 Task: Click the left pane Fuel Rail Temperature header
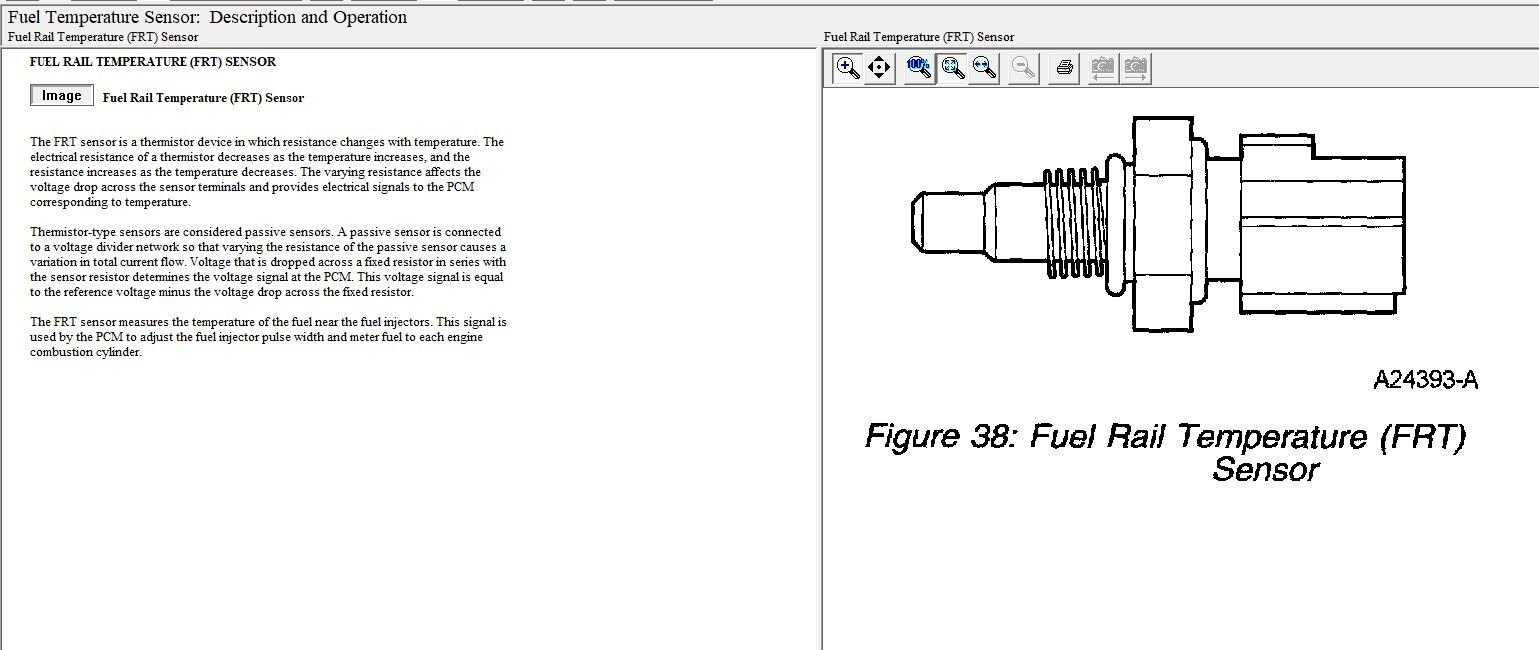(x=103, y=37)
